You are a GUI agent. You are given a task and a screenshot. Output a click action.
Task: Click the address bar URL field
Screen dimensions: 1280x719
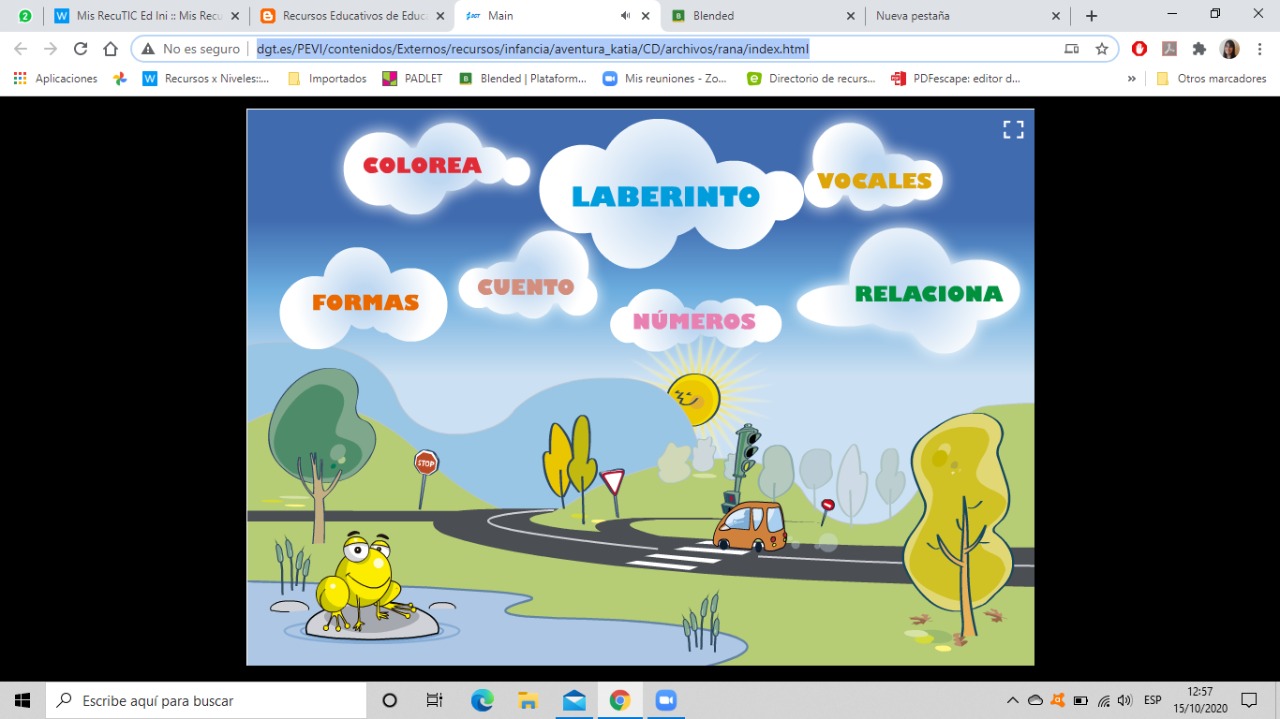click(x=600, y=49)
